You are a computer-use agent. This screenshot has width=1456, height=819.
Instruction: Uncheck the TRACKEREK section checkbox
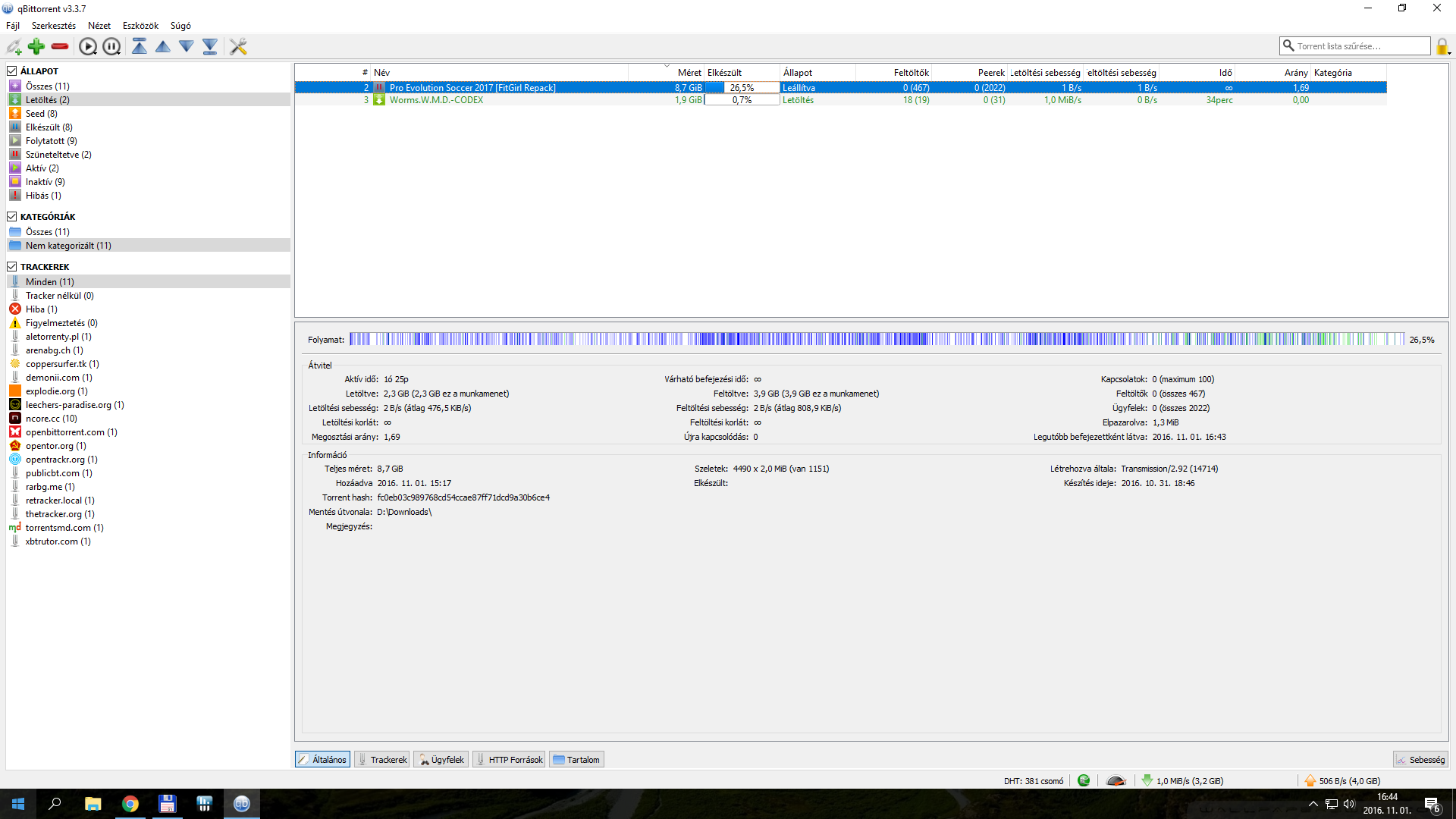click(12, 266)
